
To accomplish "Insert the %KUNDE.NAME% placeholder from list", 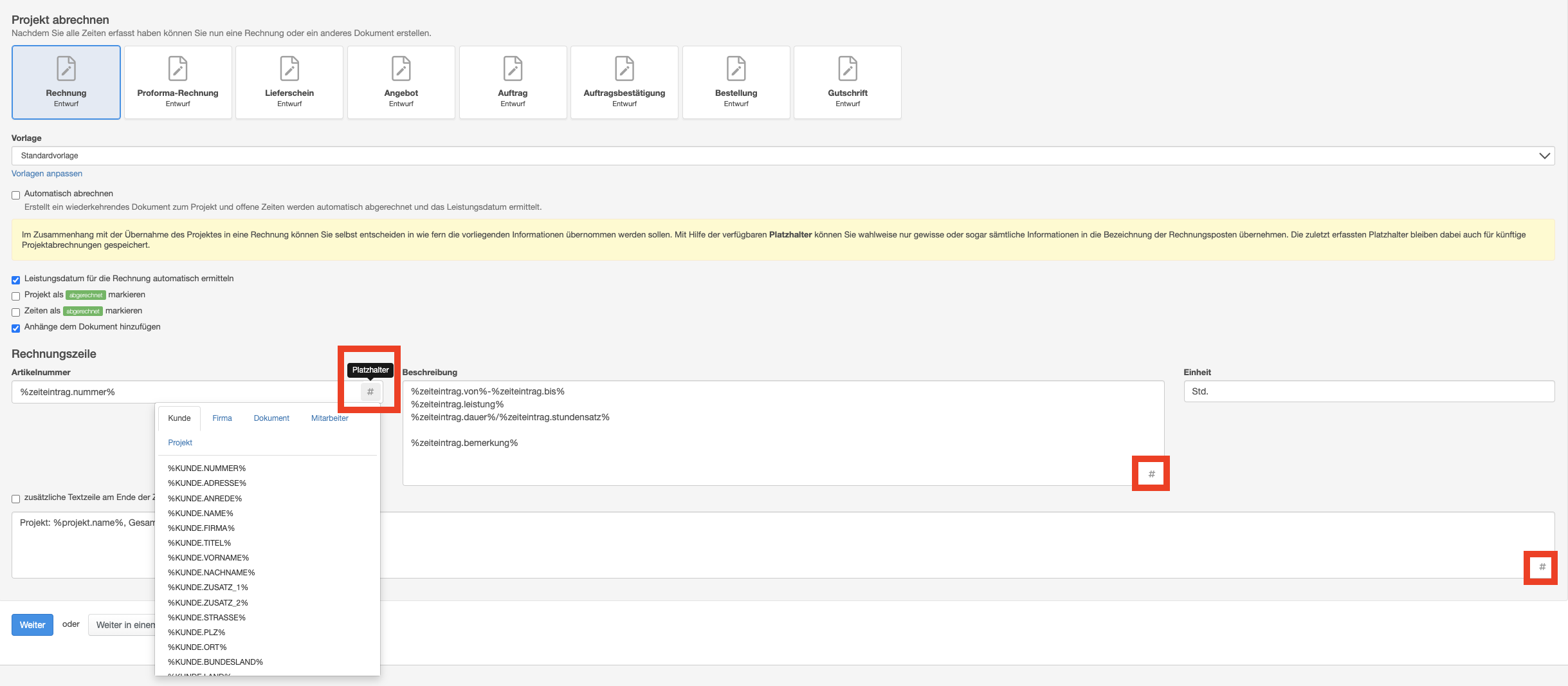I will [201, 514].
